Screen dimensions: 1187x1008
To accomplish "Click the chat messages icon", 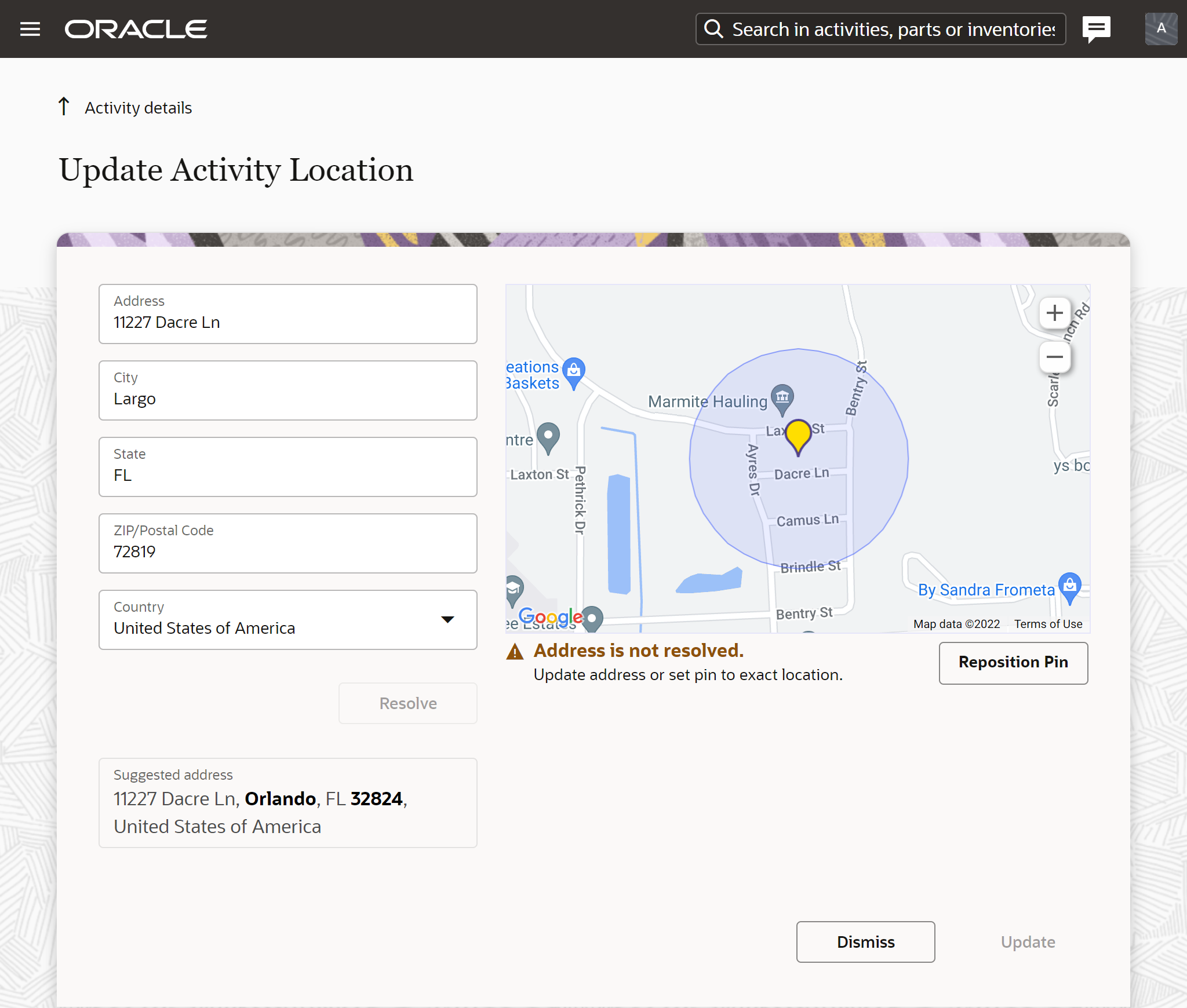I will tap(1096, 28).
